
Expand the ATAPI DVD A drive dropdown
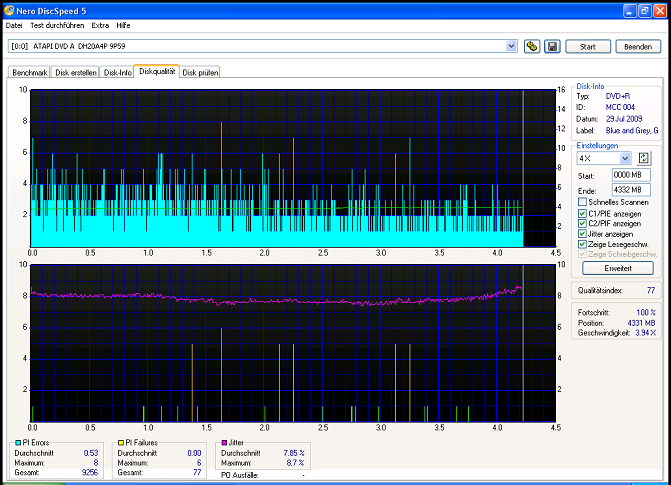point(511,46)
